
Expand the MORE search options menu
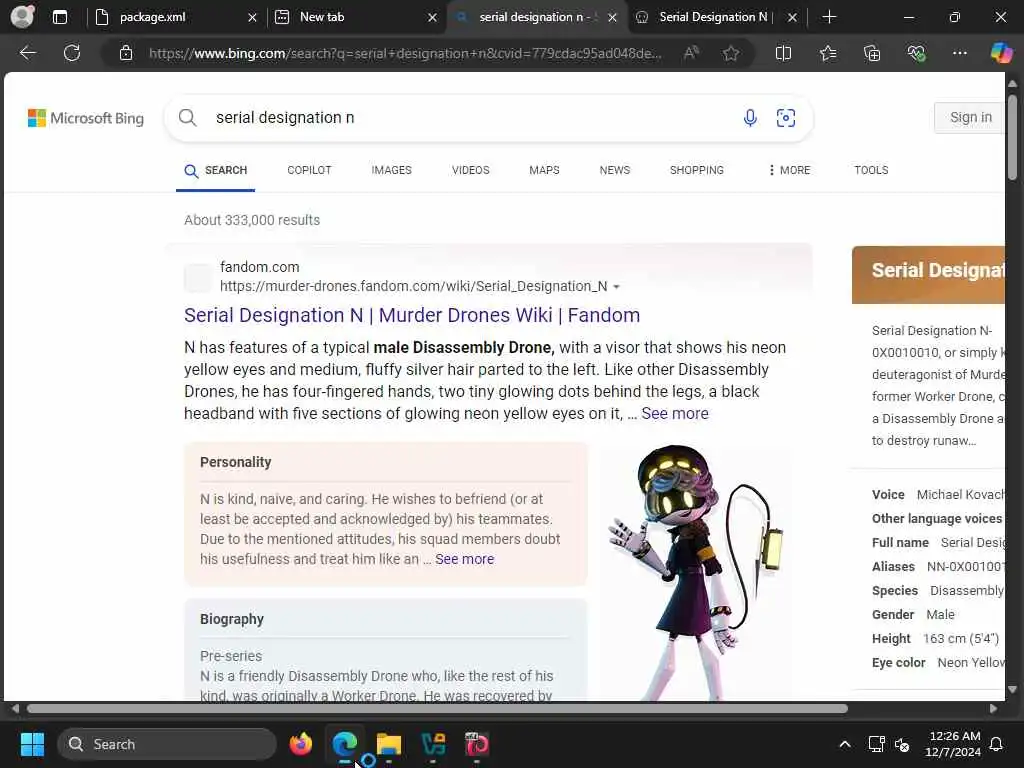789,170
